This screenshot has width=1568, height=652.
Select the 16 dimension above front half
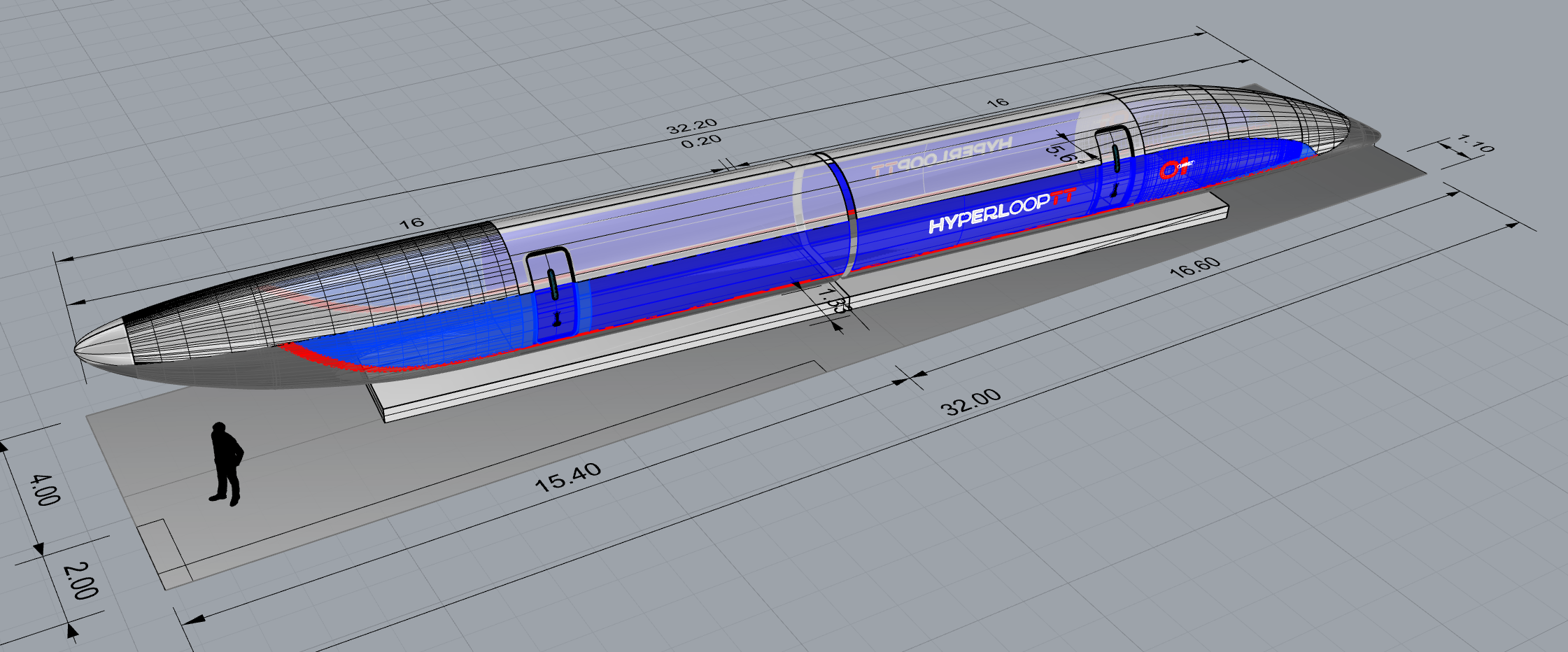click(411, 223)
